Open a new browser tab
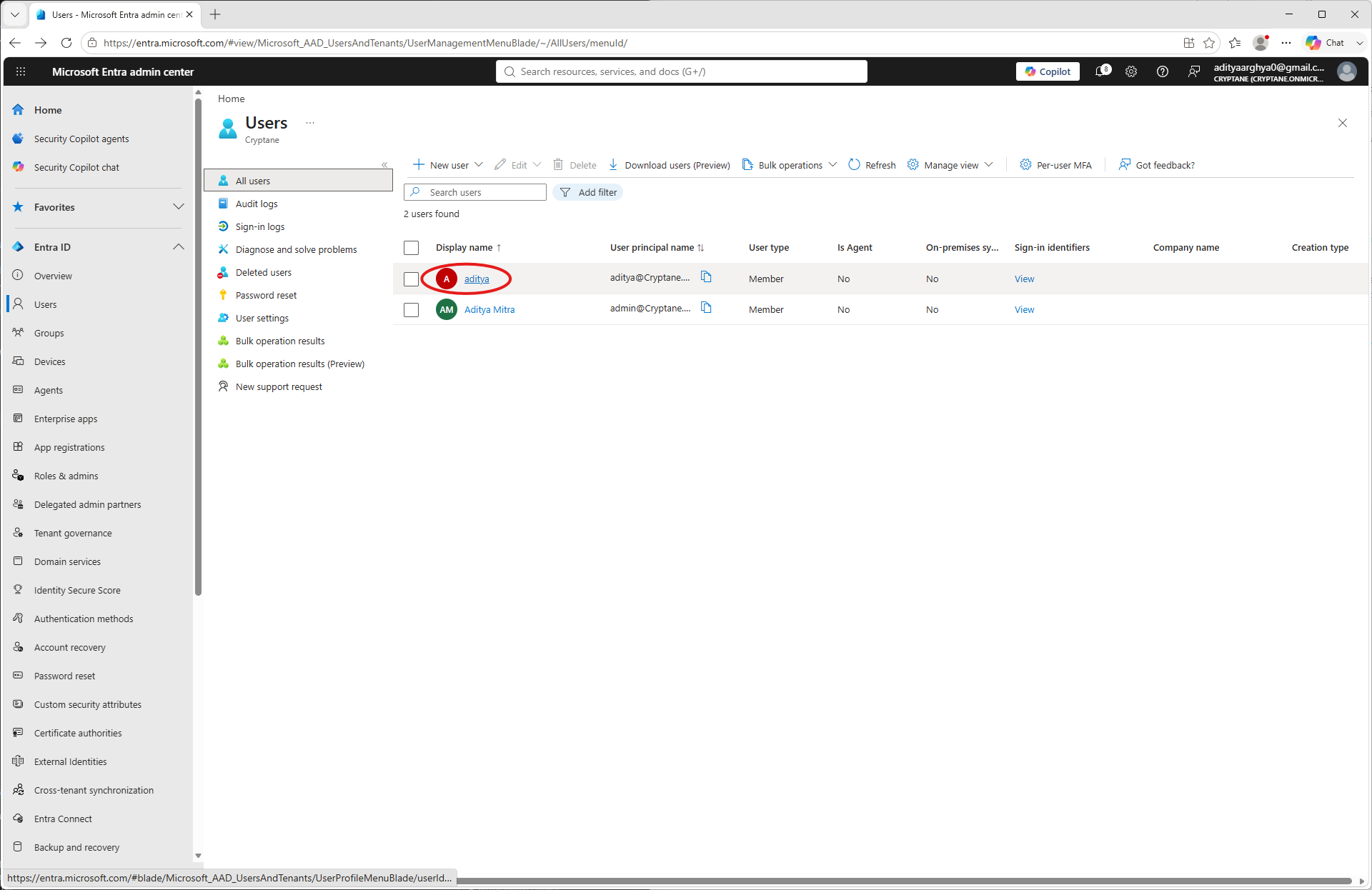The height and width of the screenshot is (890, 1372). coord(215,14)
